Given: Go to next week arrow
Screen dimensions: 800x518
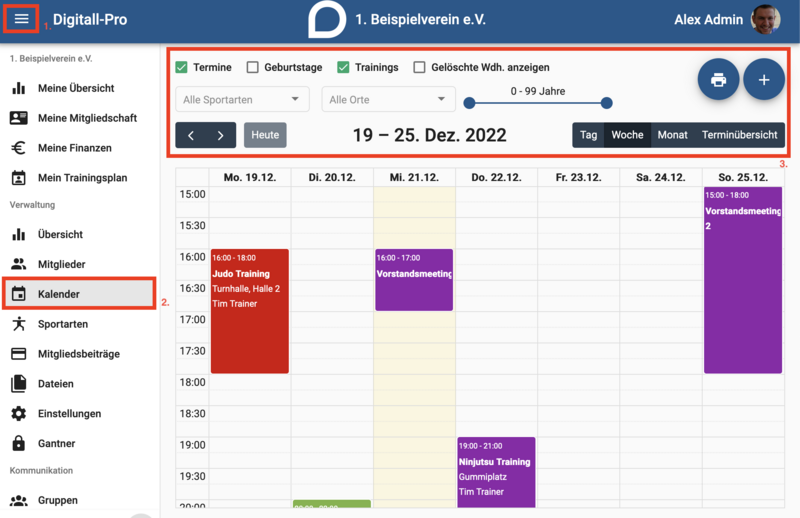Looking at the screenshot, I should point(220,135).
